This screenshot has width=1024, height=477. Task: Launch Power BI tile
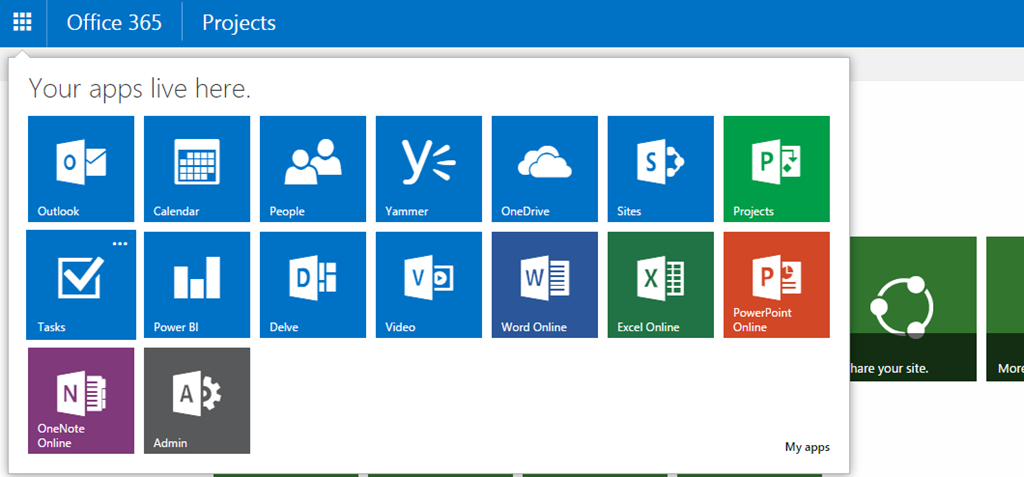coord(197,285)
